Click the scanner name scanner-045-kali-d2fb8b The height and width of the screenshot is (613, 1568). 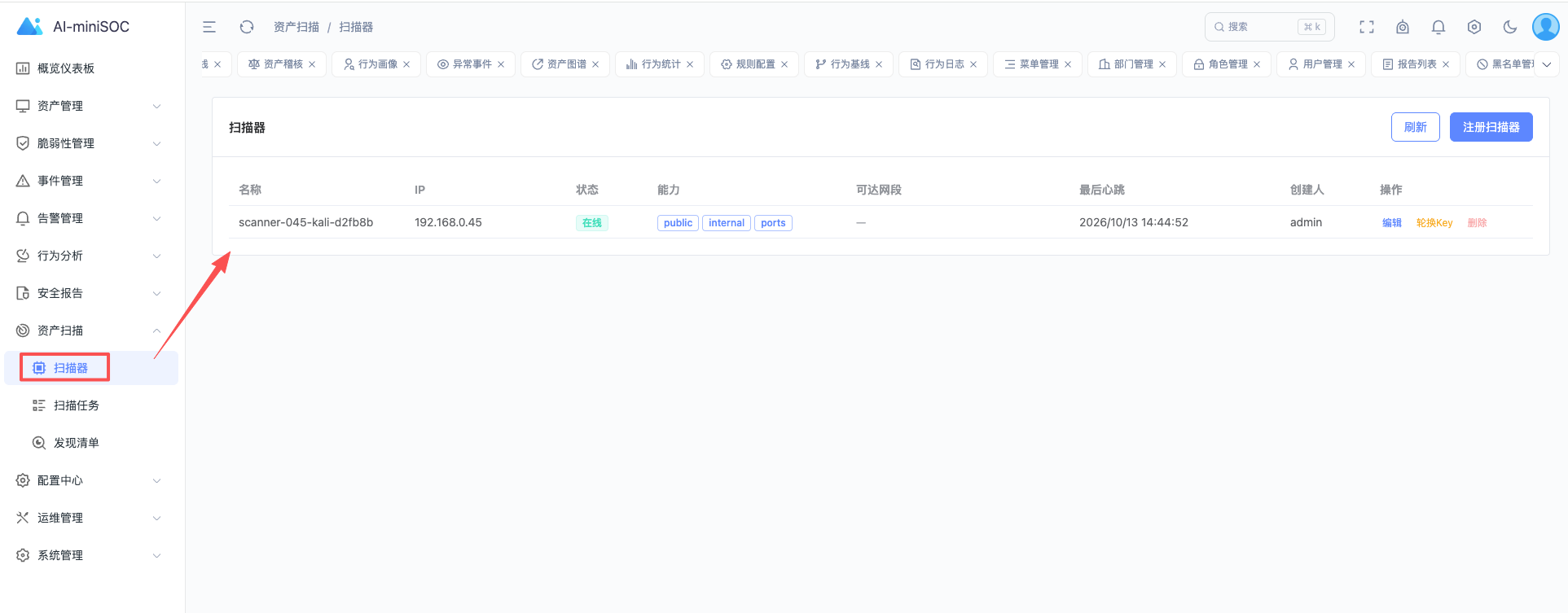click(306, 222)
